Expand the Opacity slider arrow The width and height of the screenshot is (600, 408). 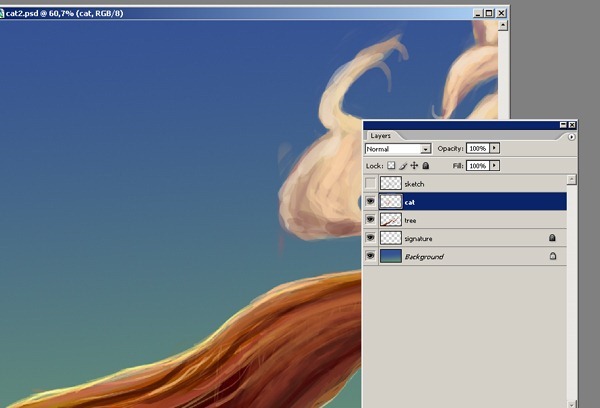(x=494, y=148)
